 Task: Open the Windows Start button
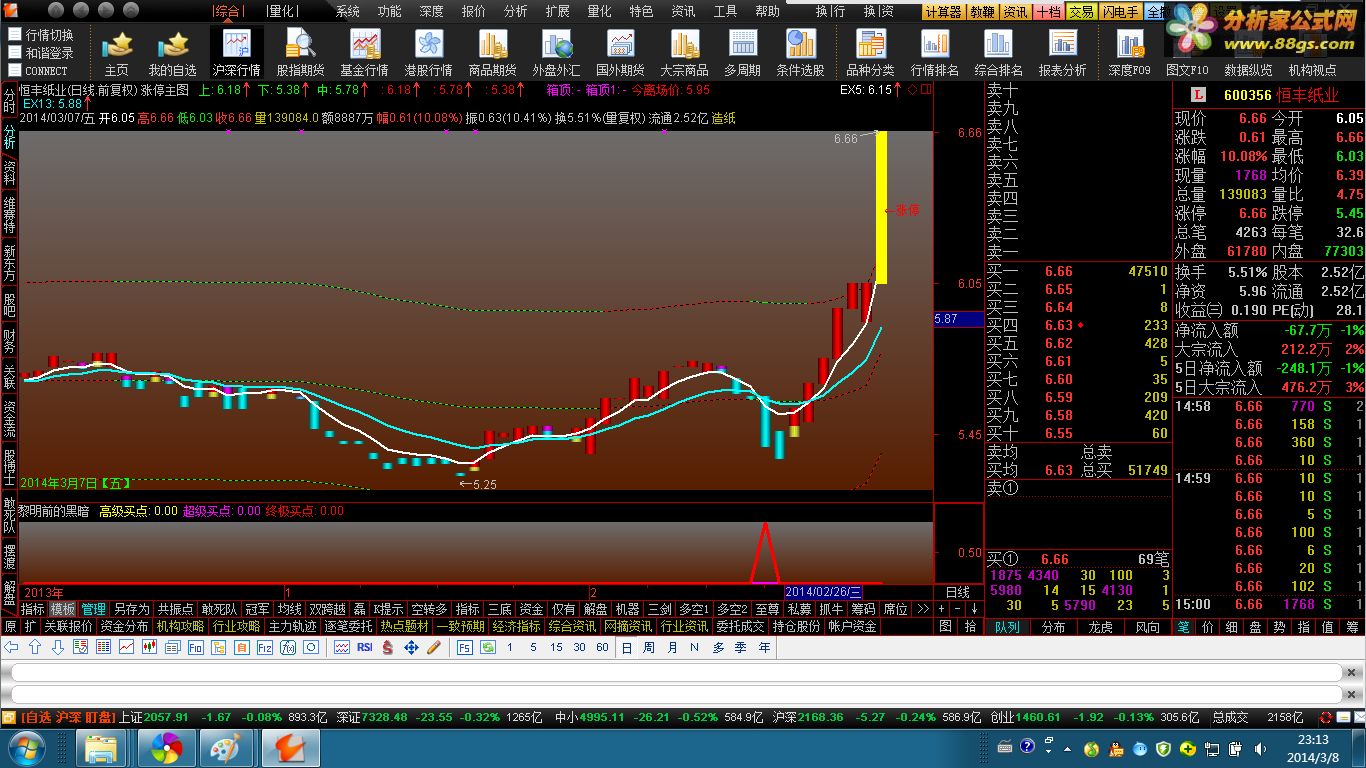pos(25,747)
